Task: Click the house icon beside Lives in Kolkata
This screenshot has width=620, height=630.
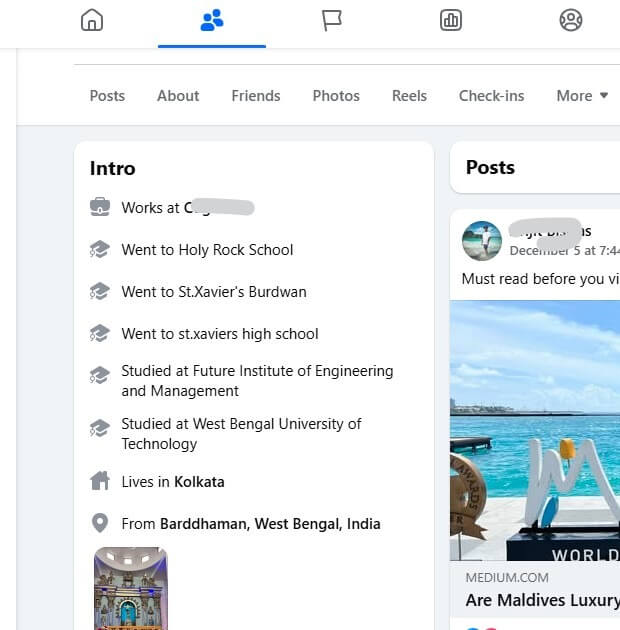Action: (x=100, y=481)
